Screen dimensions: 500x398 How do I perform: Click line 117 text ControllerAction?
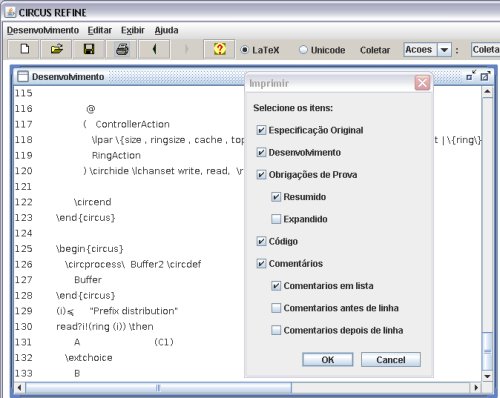coord(132,124)
